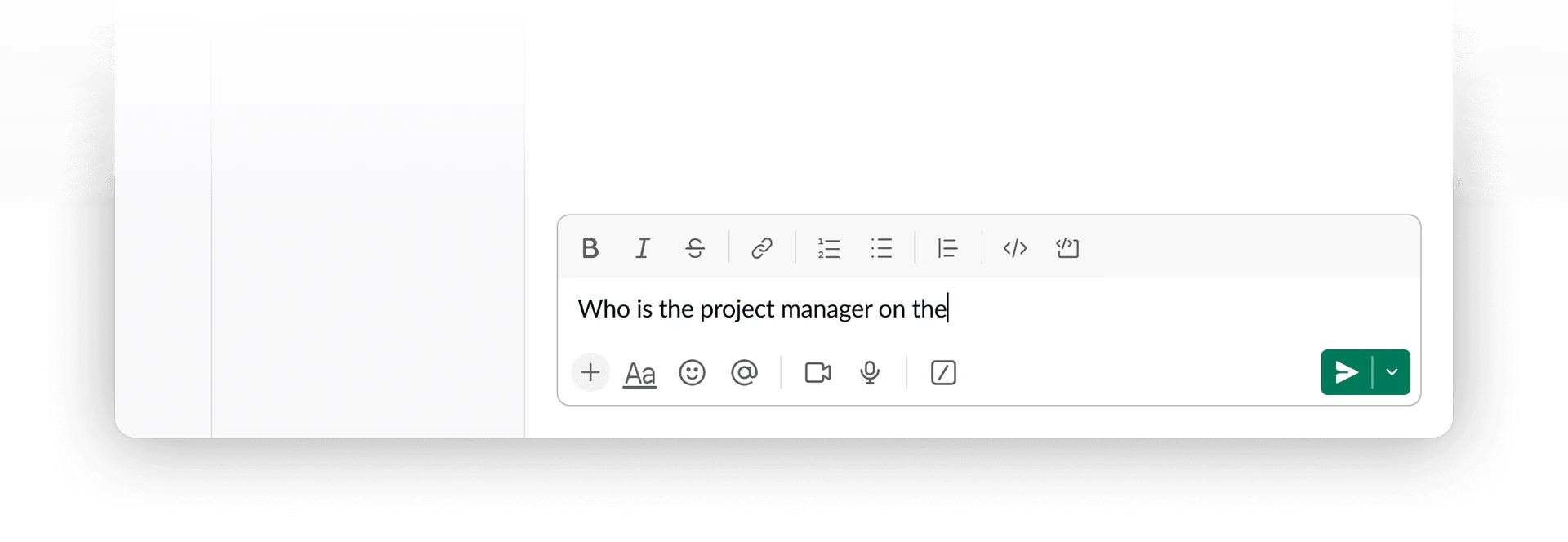Apply inline code formatting
The image size is (1568, 542).
click(1014, 248)
